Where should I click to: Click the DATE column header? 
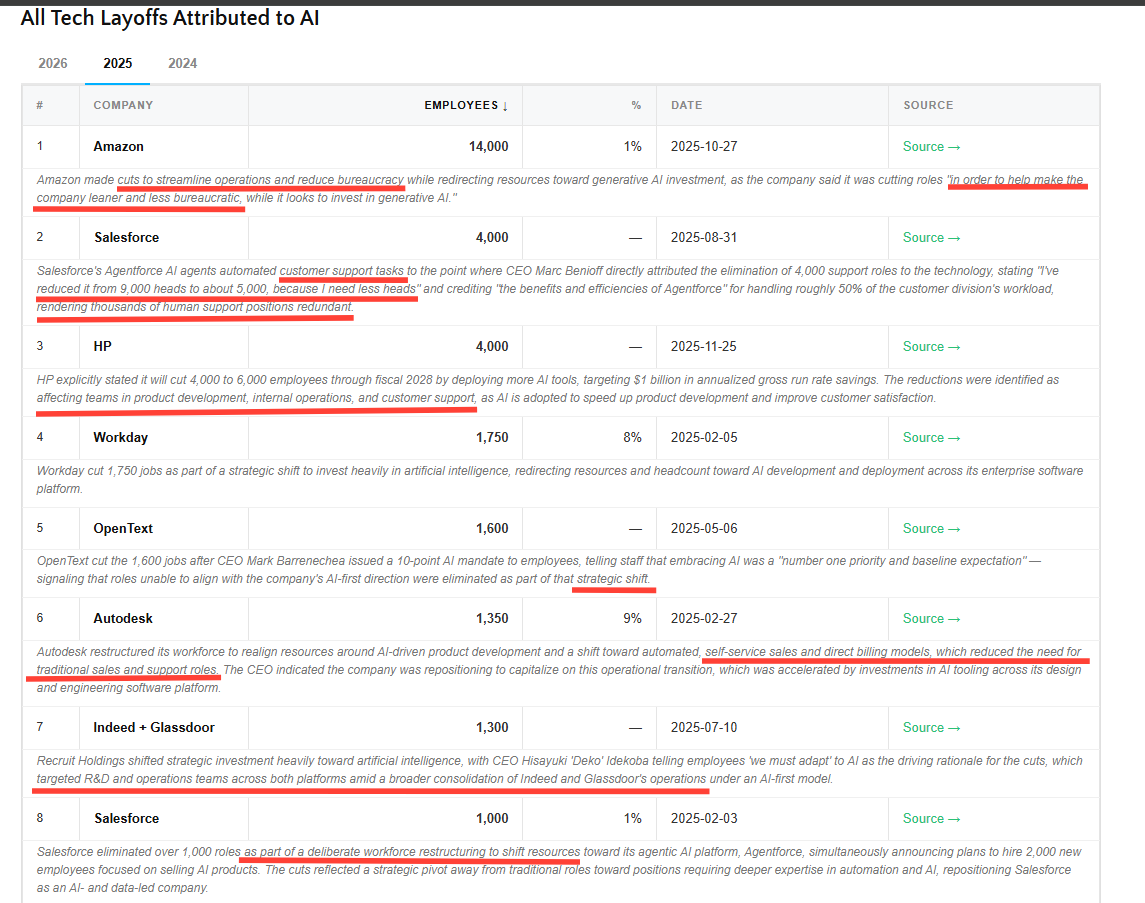coord(686,105)
